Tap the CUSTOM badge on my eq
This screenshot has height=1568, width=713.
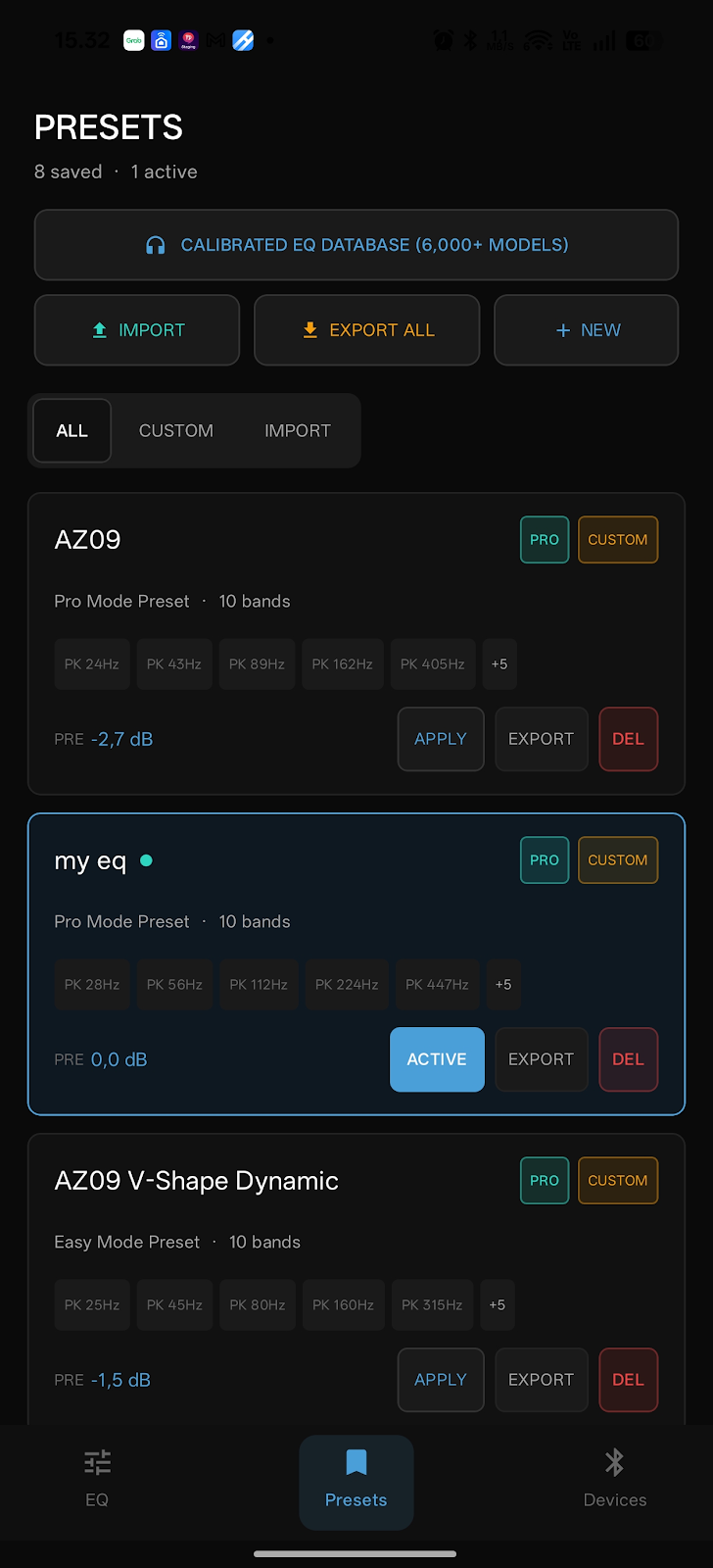click(618, 860)
